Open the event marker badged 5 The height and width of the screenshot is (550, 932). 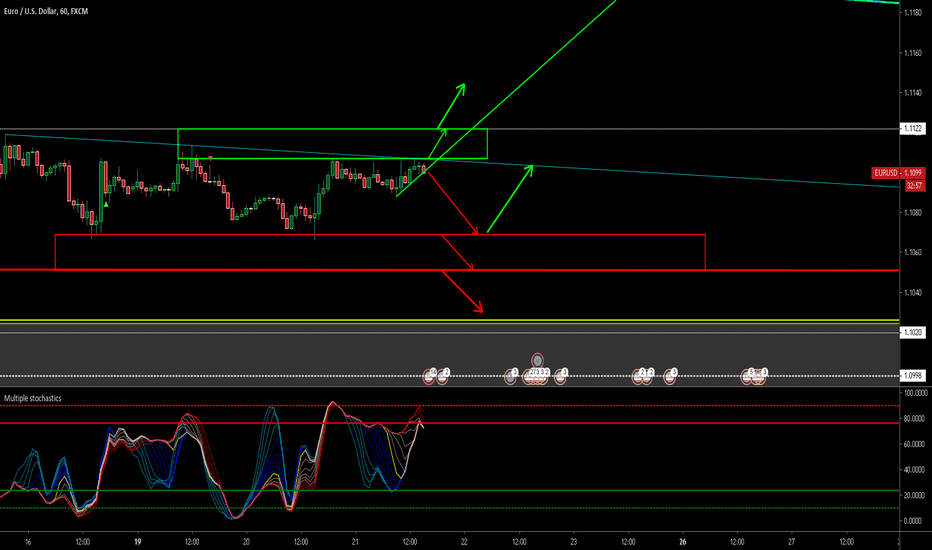[x=747, y=377]
